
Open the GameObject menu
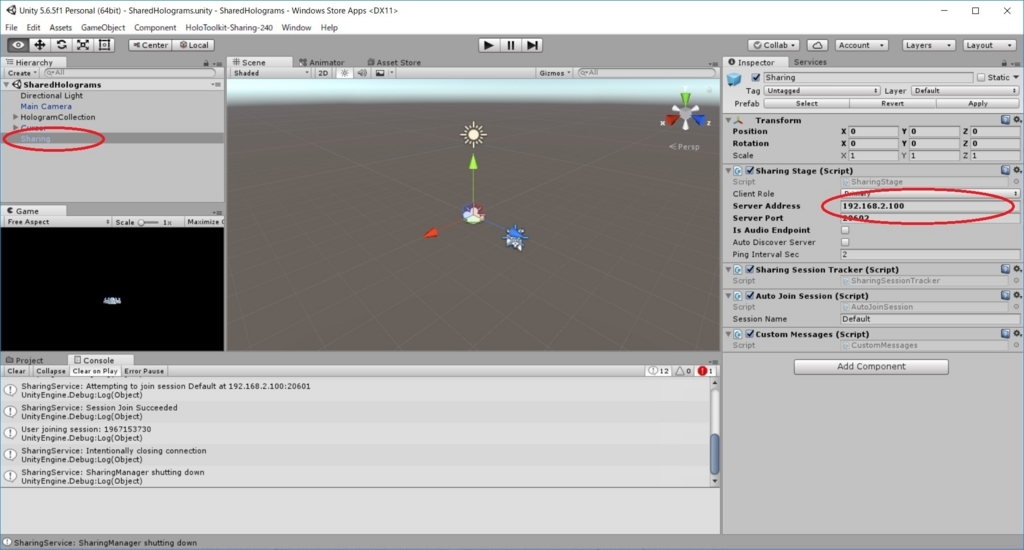click(x=103, y=27)
